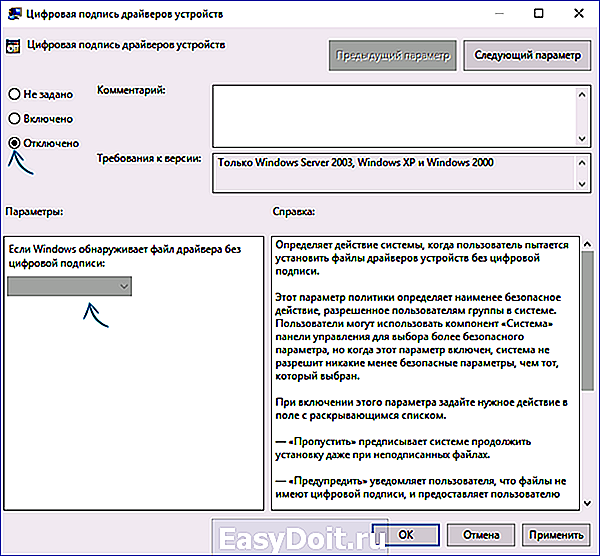Viewport: 600px width, 556px height.
Task: Click the 'Параметры:' label
Action: click(34, 212)
